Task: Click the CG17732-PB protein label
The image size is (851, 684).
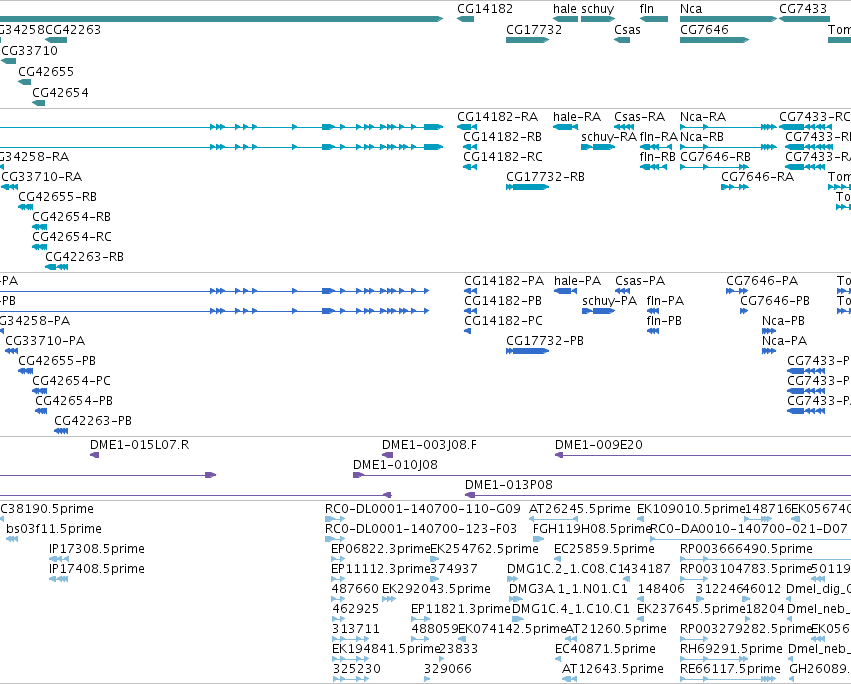Action: (x=545, y=341)
